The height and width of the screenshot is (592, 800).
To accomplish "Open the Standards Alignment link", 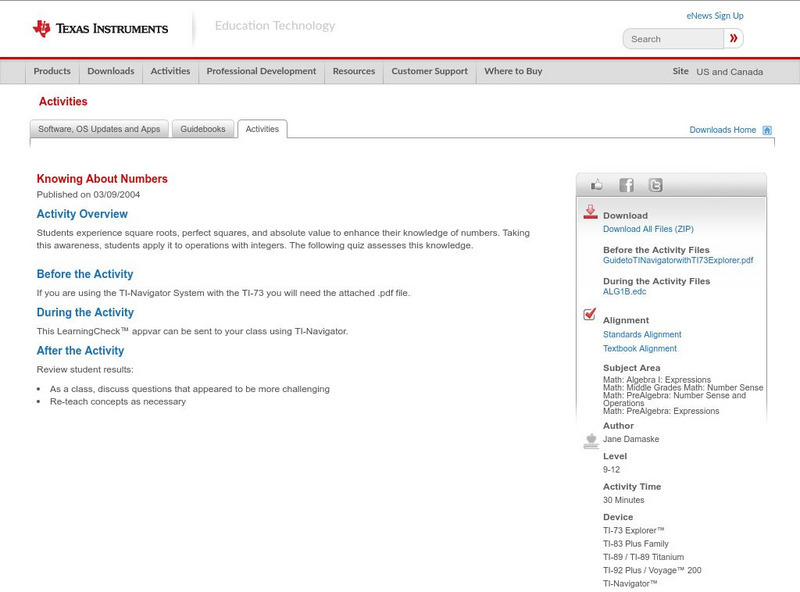I will 642,335.
